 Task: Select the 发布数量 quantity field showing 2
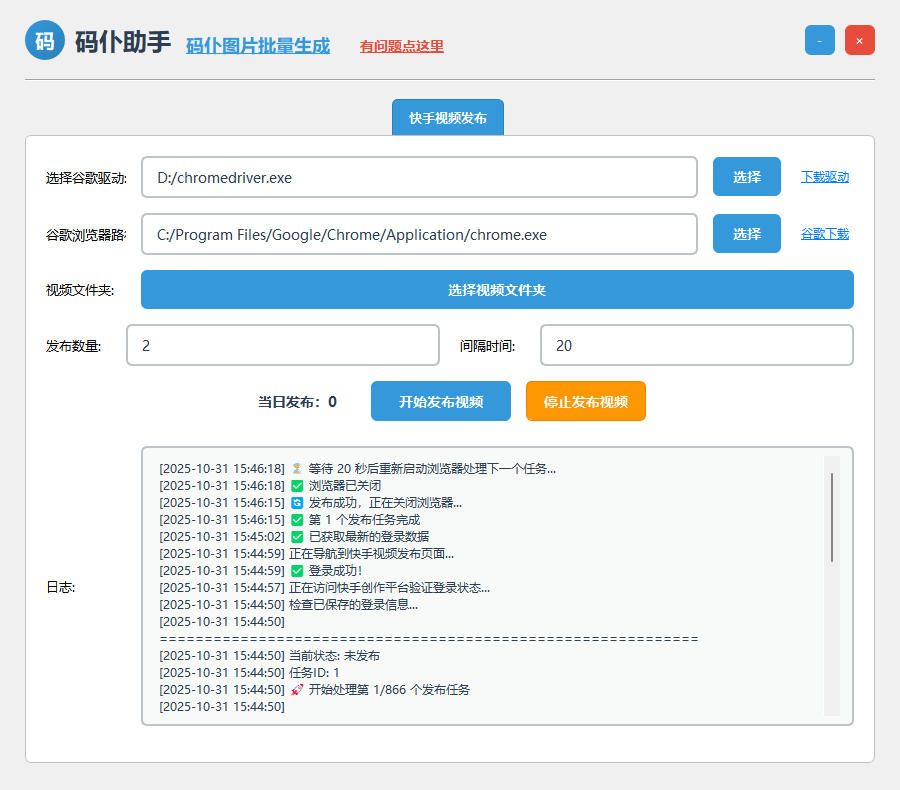click(x=282, y=344)
